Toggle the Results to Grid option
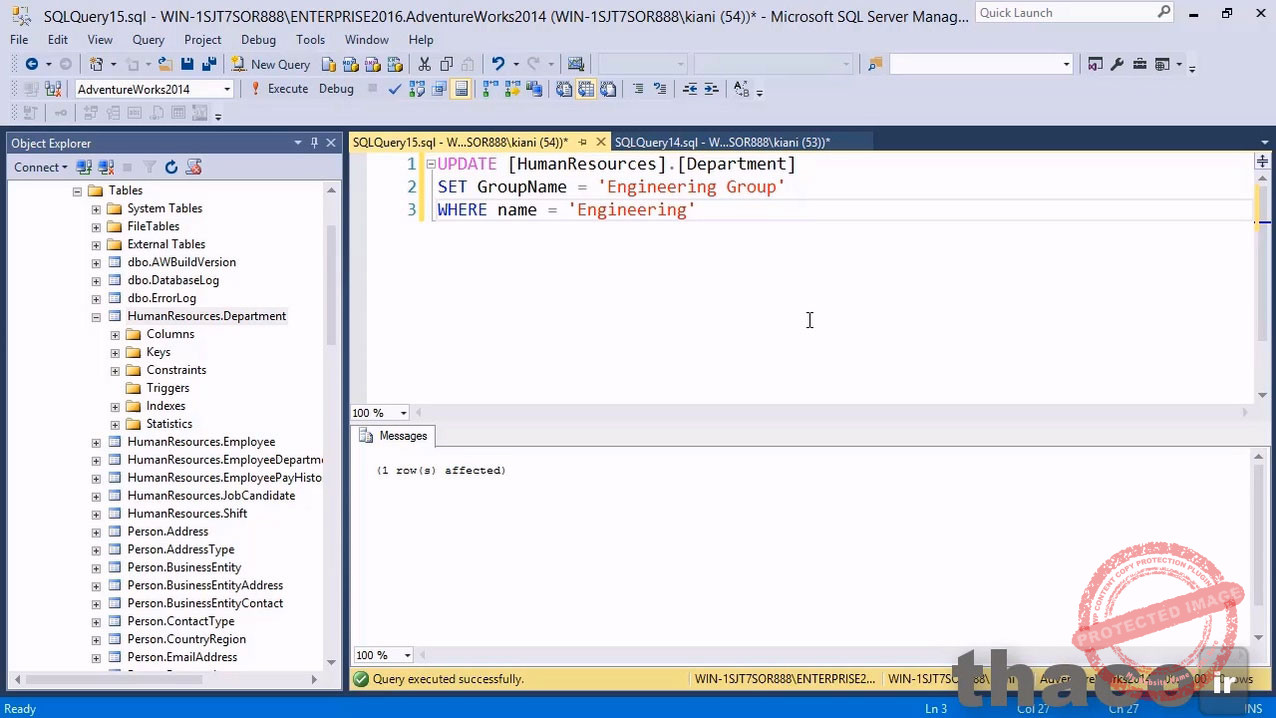Image resolution: width=1276 pixels, height=718 pixels. click(x=586, y=89)
